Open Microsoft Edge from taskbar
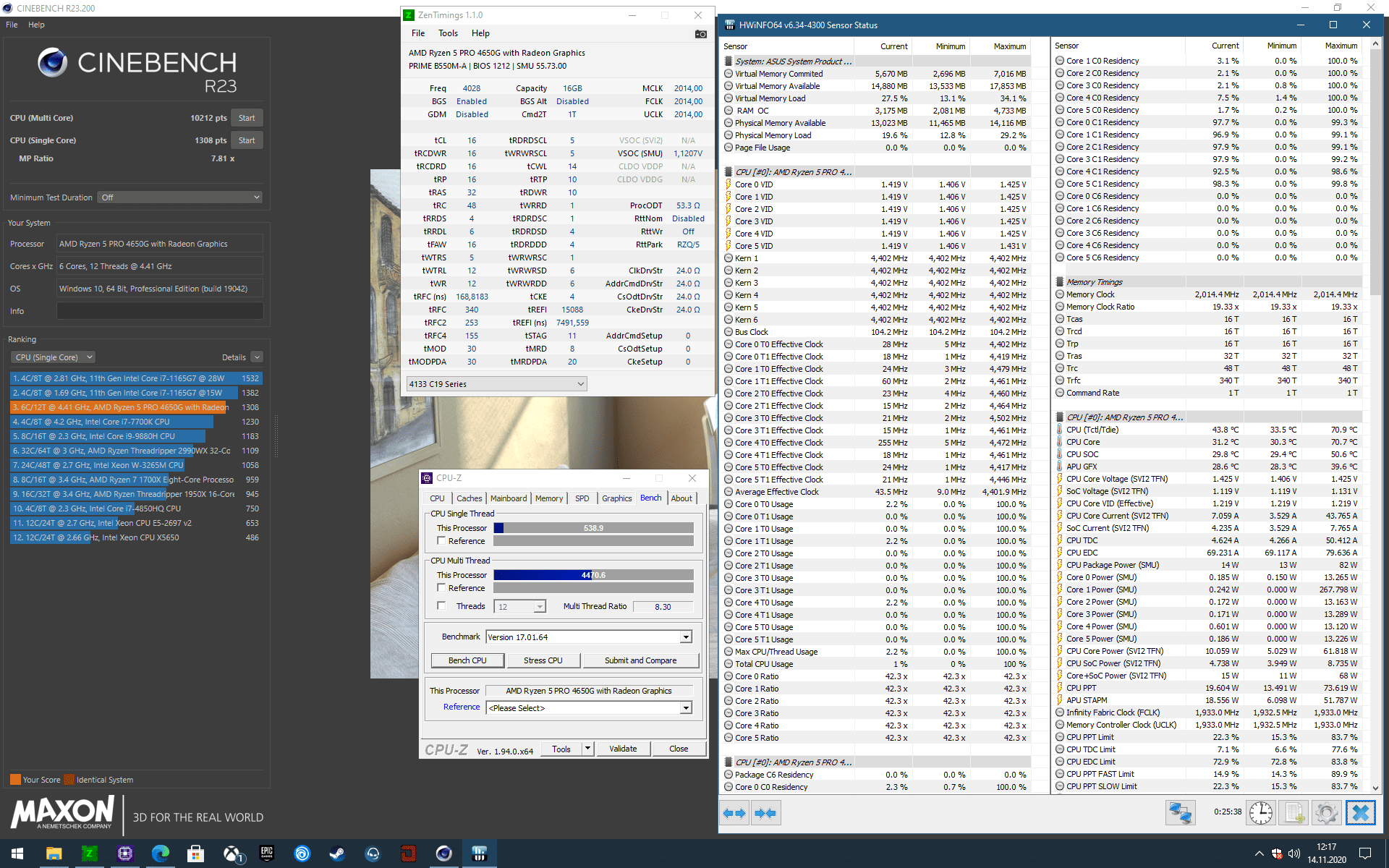Image resolution: width=1389 pixels, height=868 pixels. [160, 854]
